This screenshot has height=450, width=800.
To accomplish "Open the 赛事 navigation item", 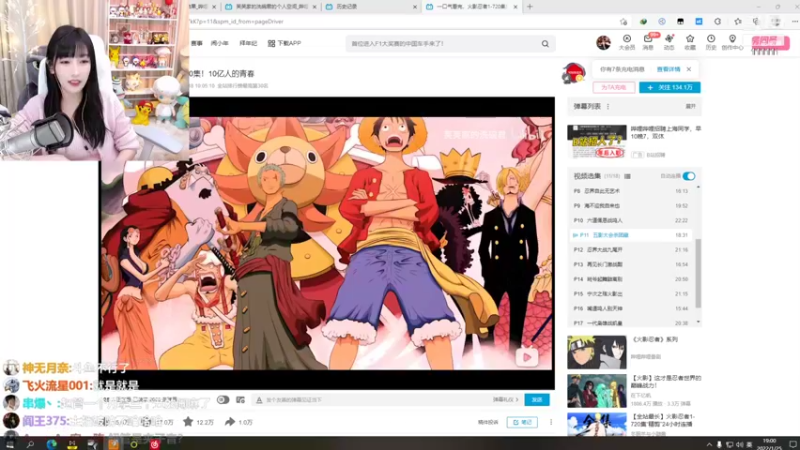I will (x=196, y=43).
